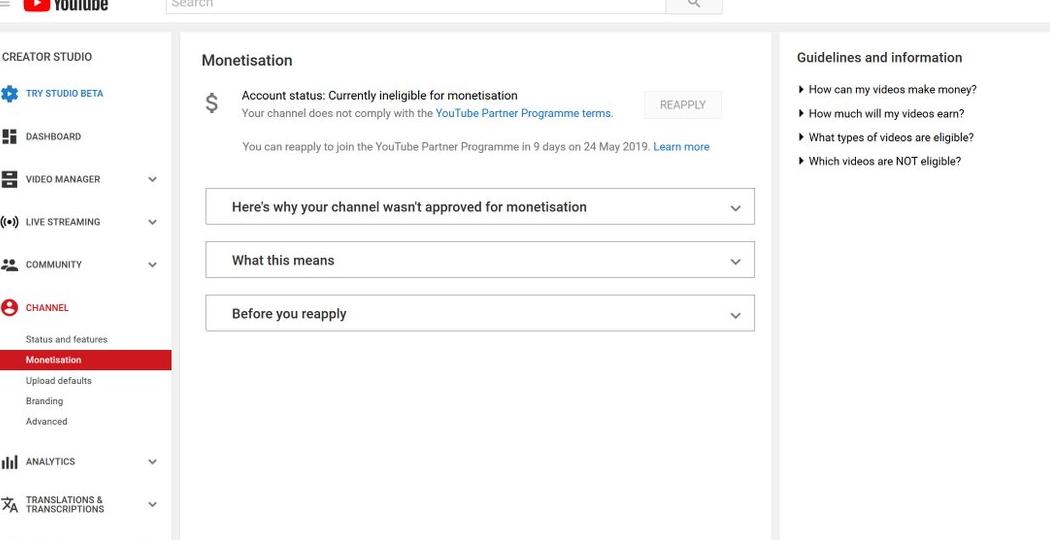Click the dollar sign monetisation icon
The image size is (1050, 540).
tap(212, 103)
